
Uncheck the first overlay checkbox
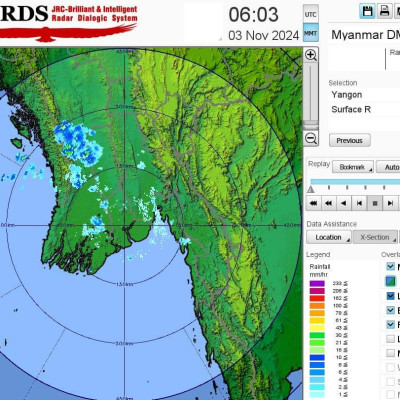coord(390,266)
